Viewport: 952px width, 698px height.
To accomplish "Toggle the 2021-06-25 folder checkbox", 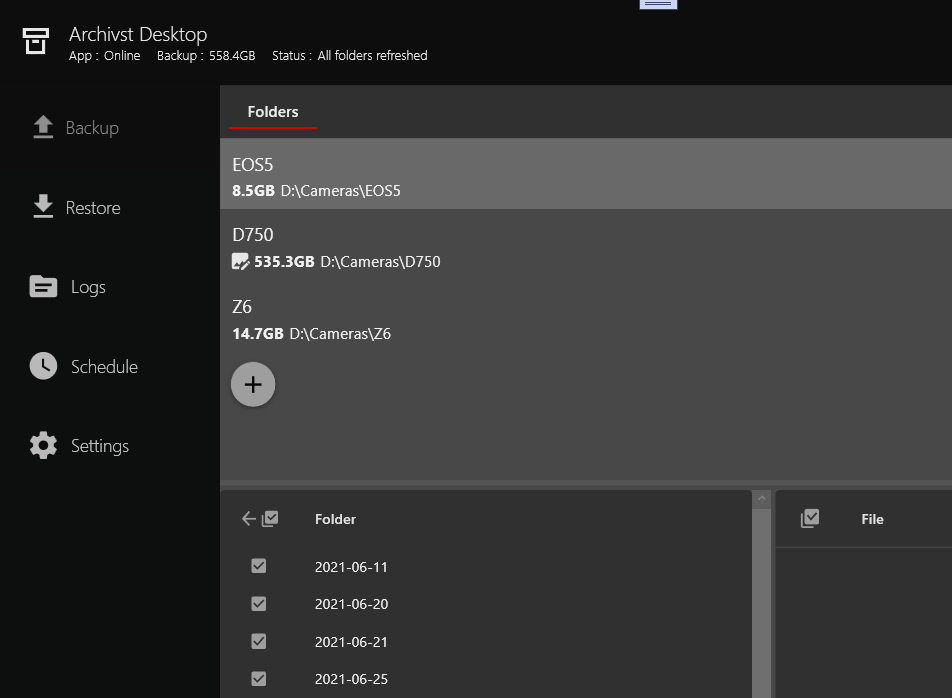I will pos(259,679).
